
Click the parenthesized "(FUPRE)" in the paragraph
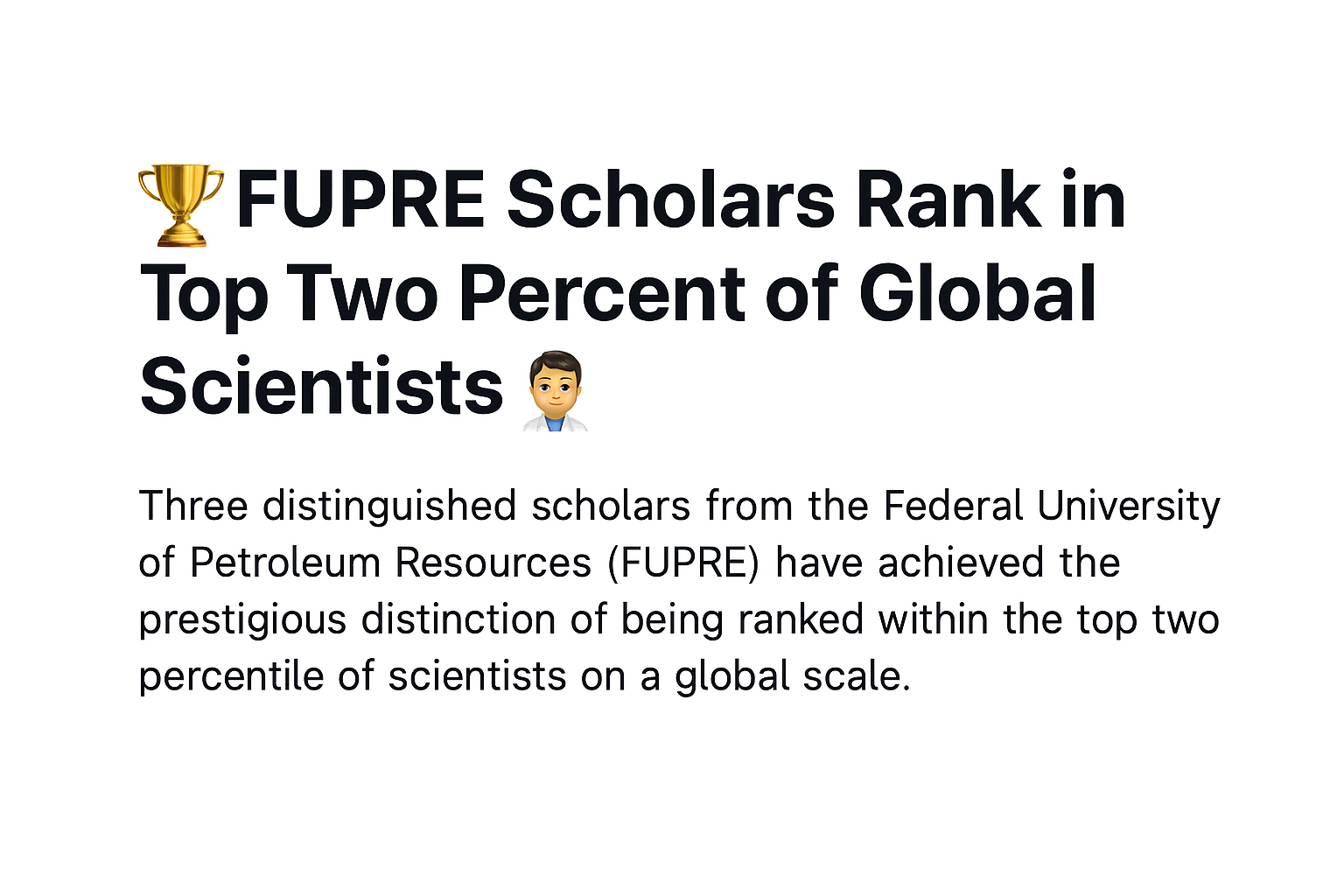click(x=683, y=563)
